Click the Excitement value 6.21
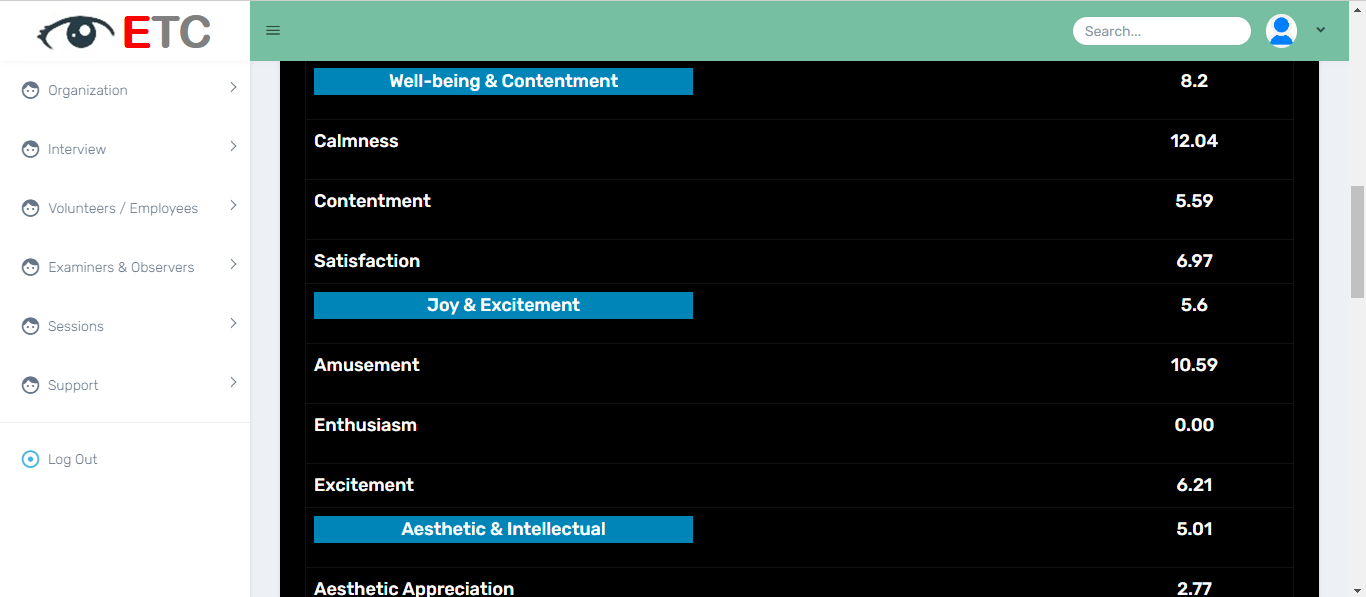Image resolution: width=1366 pixels, height=597 pixels. click(x=1194, y=485)
